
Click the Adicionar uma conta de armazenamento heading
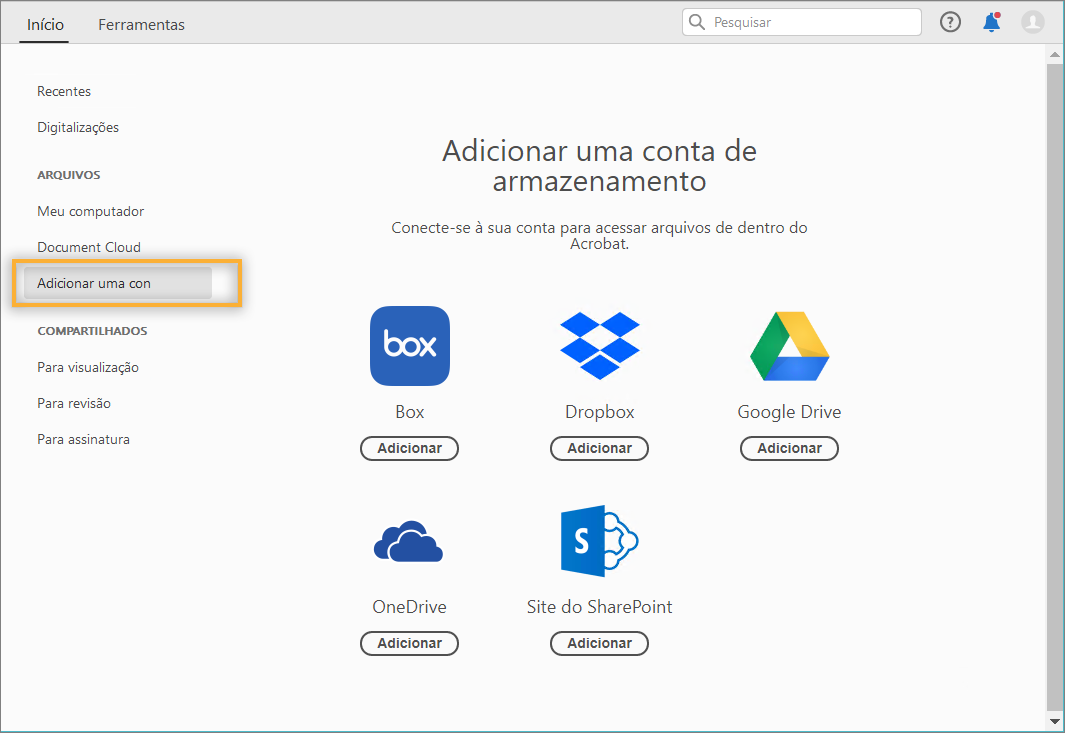[x=600, y=166]
